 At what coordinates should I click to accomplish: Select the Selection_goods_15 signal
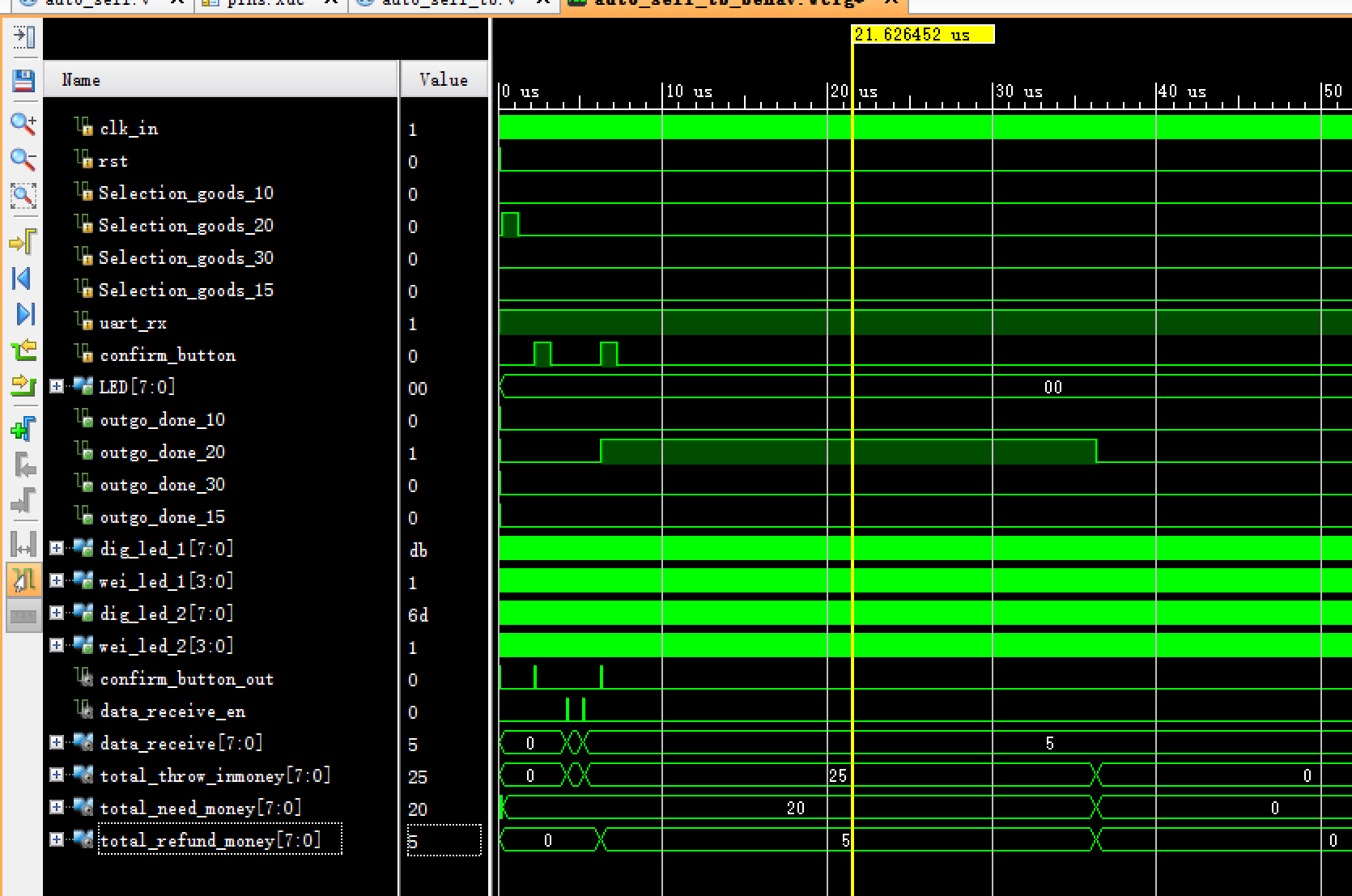coord(186,291)
